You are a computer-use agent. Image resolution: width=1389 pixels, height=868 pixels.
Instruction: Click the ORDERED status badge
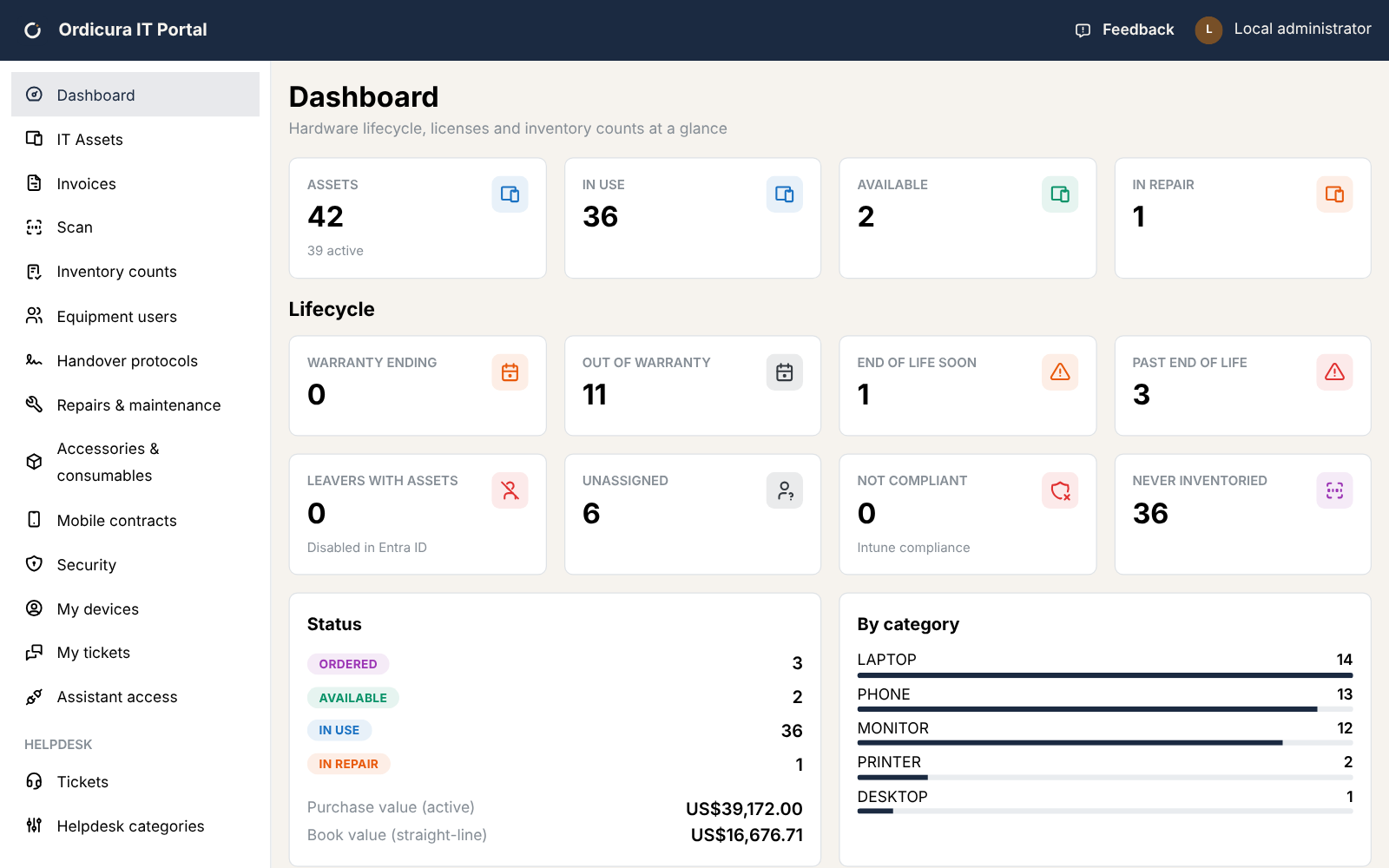click(348, 664)
